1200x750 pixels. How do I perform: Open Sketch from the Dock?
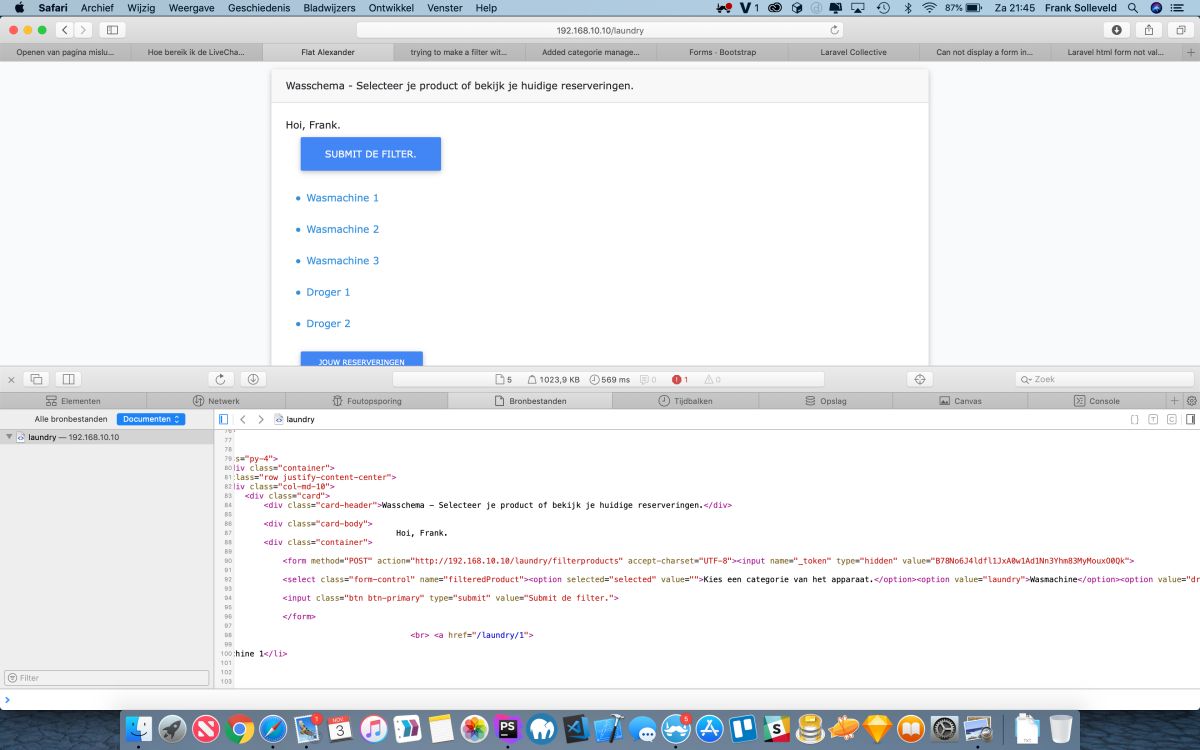click(877, 728)
